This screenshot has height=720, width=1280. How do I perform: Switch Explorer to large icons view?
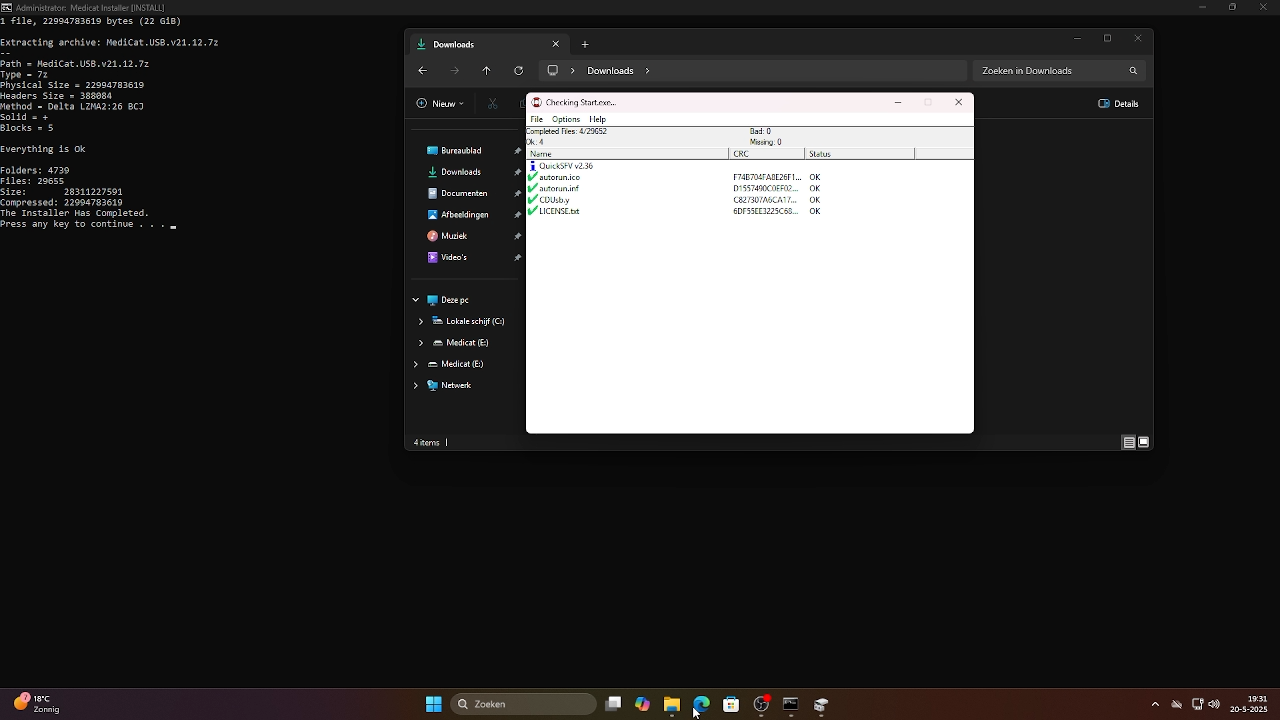coord(1143,442)
